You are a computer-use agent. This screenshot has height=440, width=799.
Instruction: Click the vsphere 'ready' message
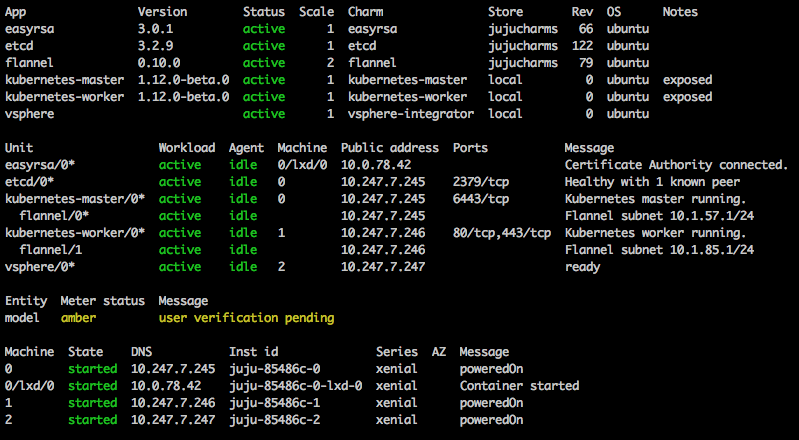coord(582,267)
